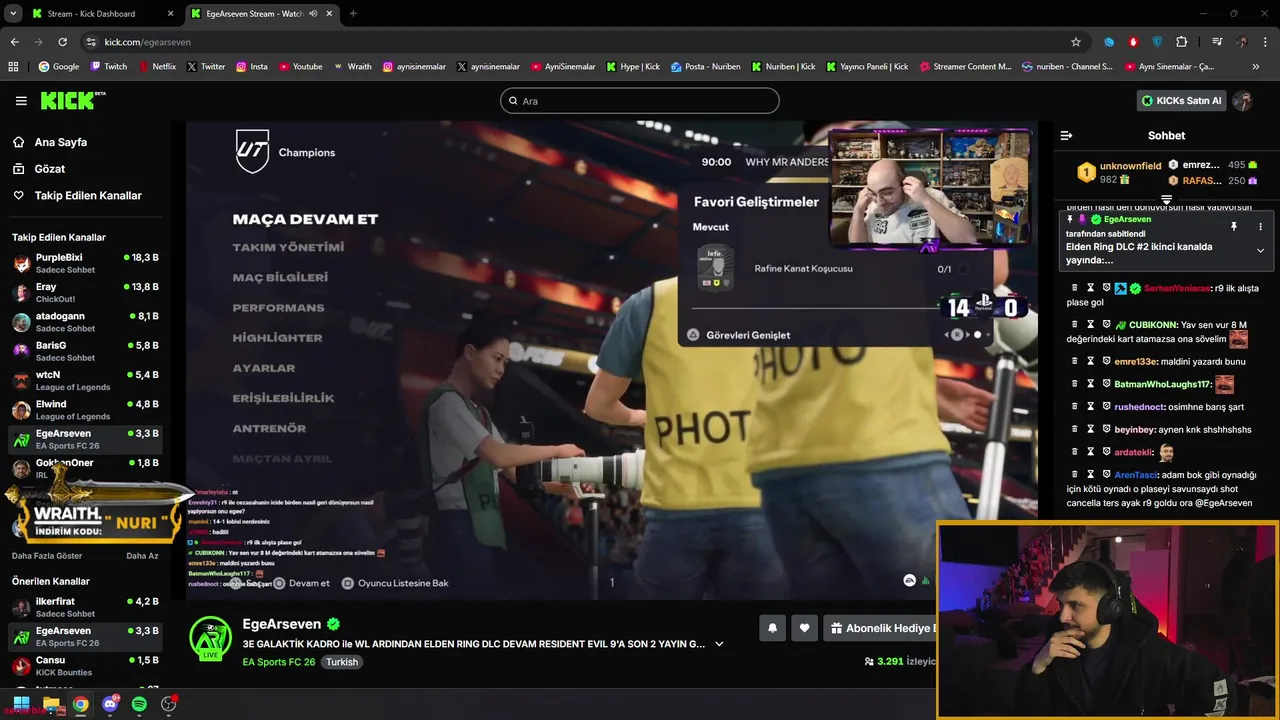The image size is (1280, 720).
Task: Open browser extensions puzzle icon
Action: (x=1182, y=42)
